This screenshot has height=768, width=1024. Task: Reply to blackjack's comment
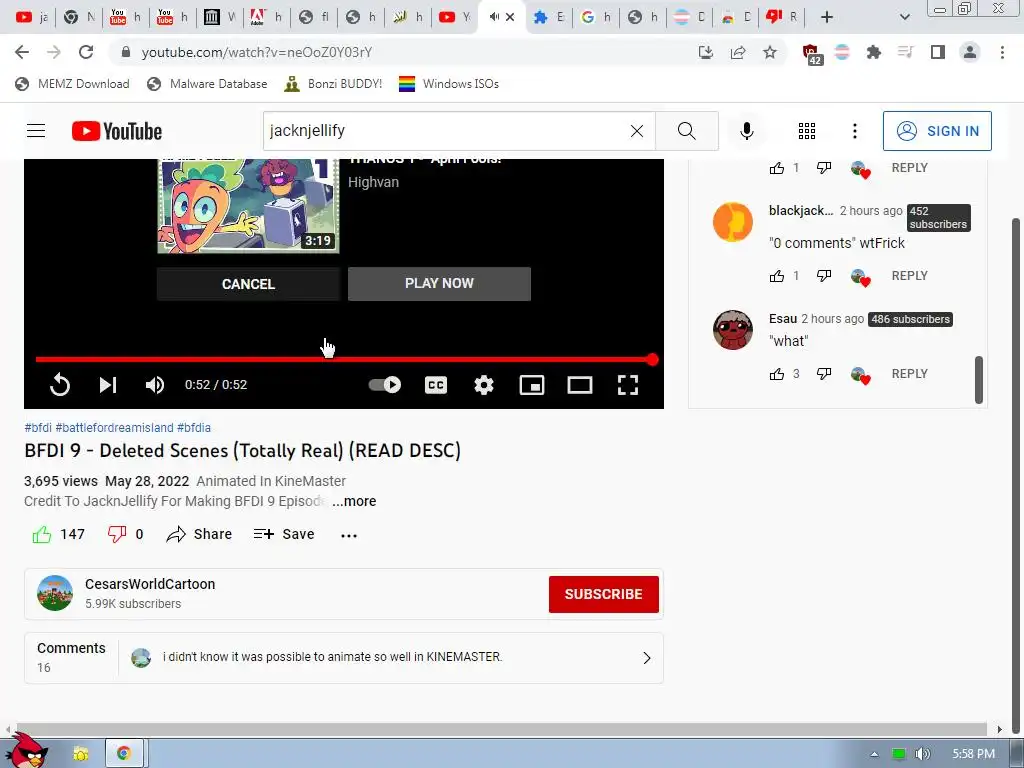(x=910, y=276)
